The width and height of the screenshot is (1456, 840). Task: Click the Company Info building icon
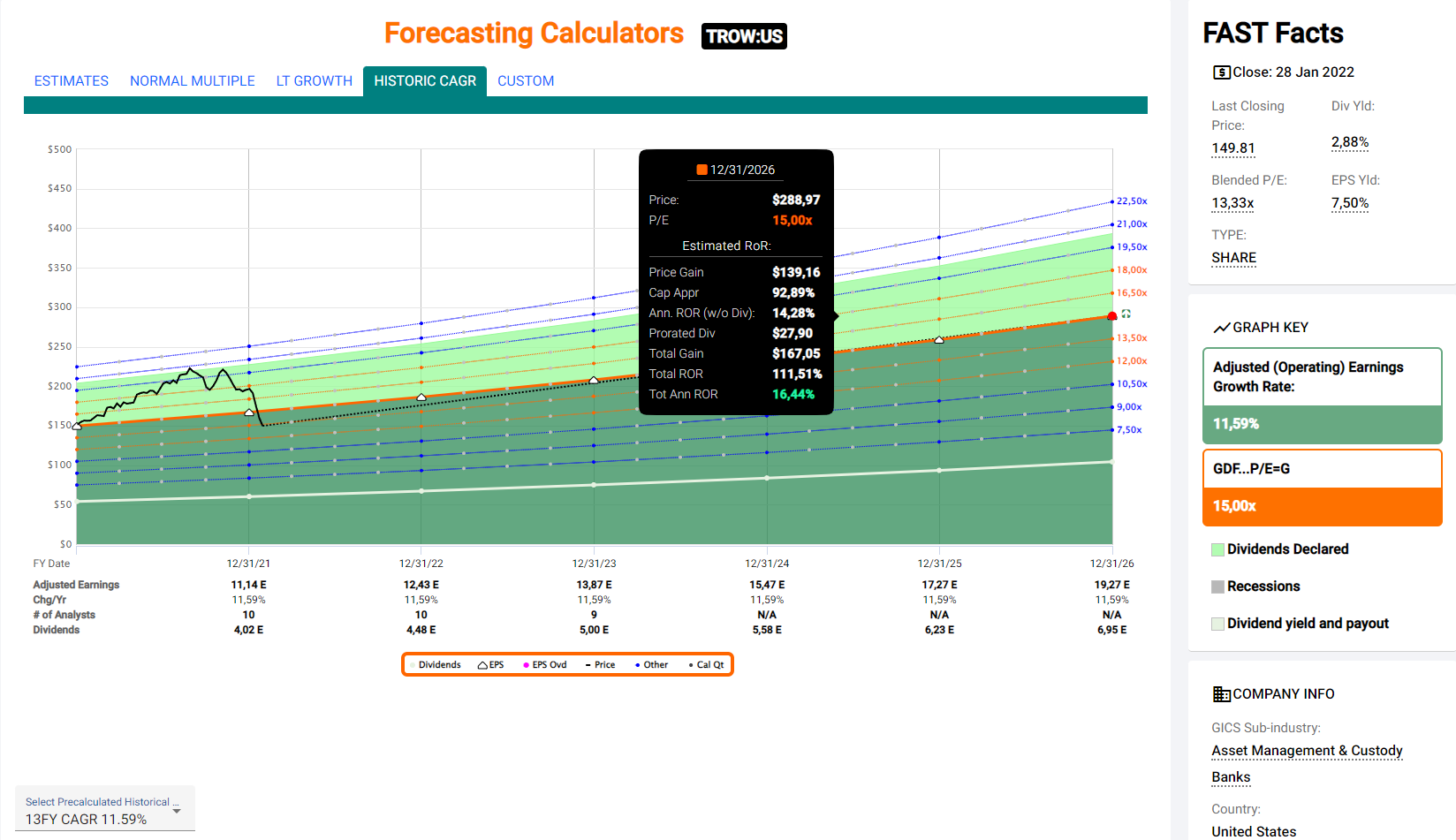1221,694
